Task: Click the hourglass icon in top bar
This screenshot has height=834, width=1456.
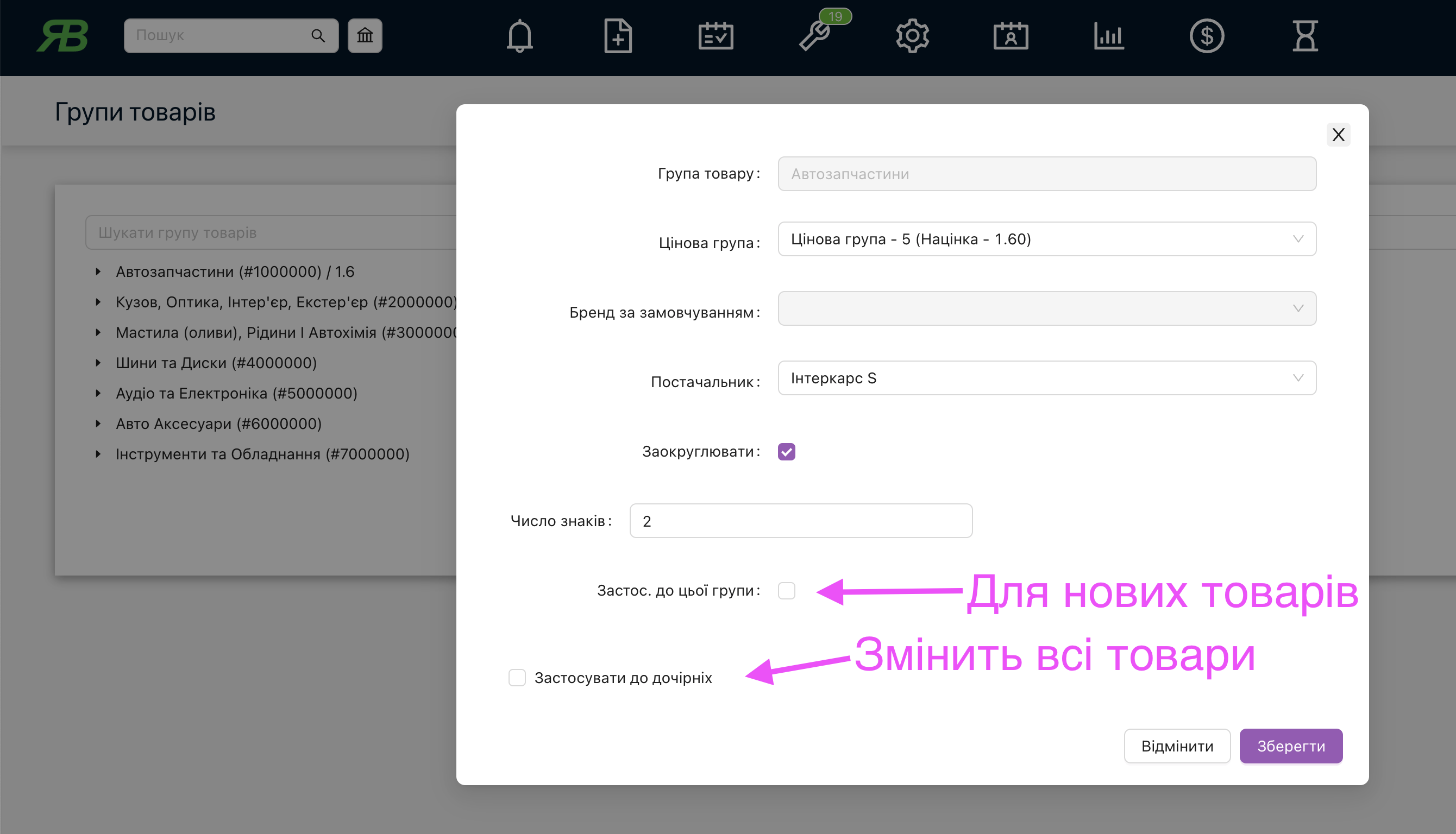Action: [1305, 36]
